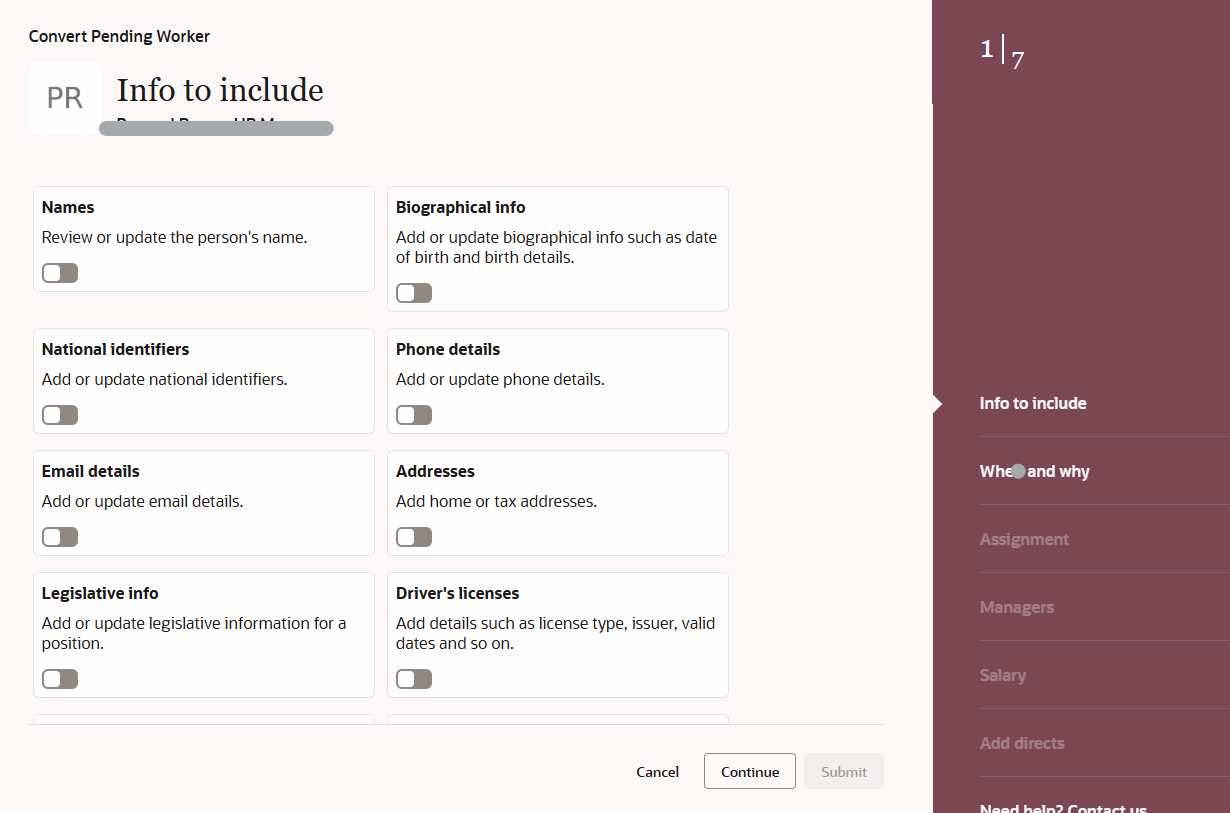The image size is (1230, 813).
Task: Click 'Driver's licenses' card heading
Action: click(458, 593)
